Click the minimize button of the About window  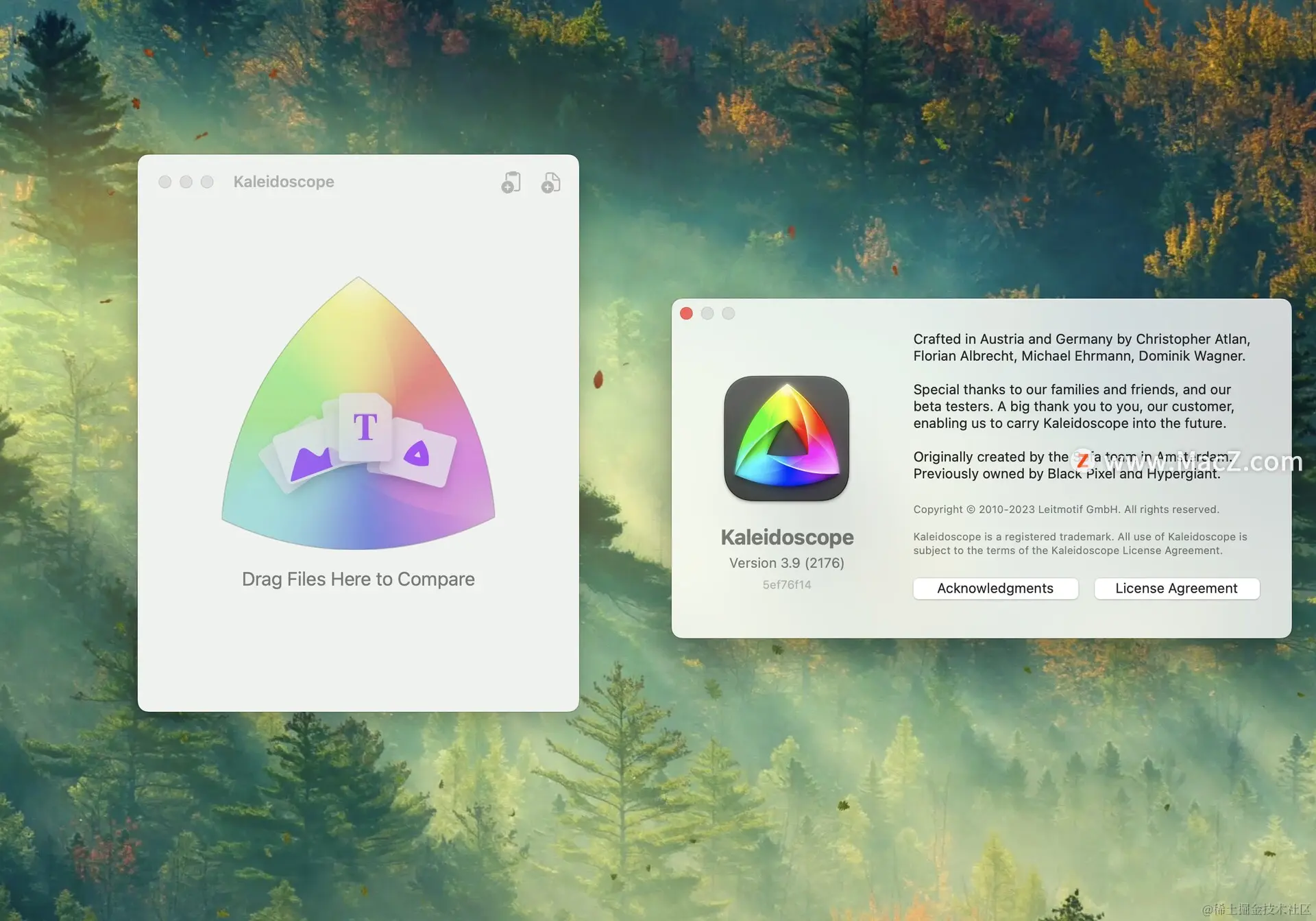click(x=707, y=313)
